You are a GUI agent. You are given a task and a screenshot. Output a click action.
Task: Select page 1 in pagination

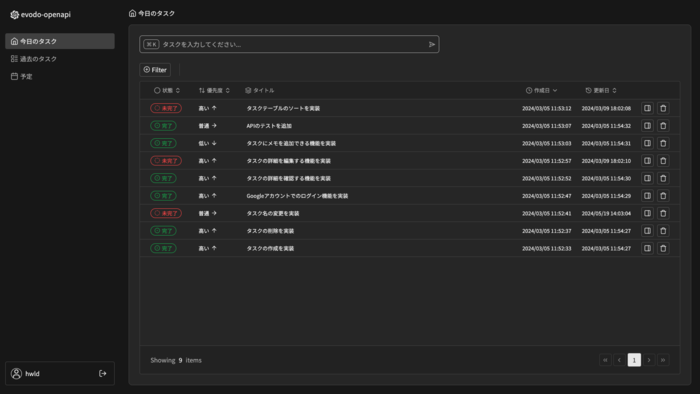click(x=634, y=360)
